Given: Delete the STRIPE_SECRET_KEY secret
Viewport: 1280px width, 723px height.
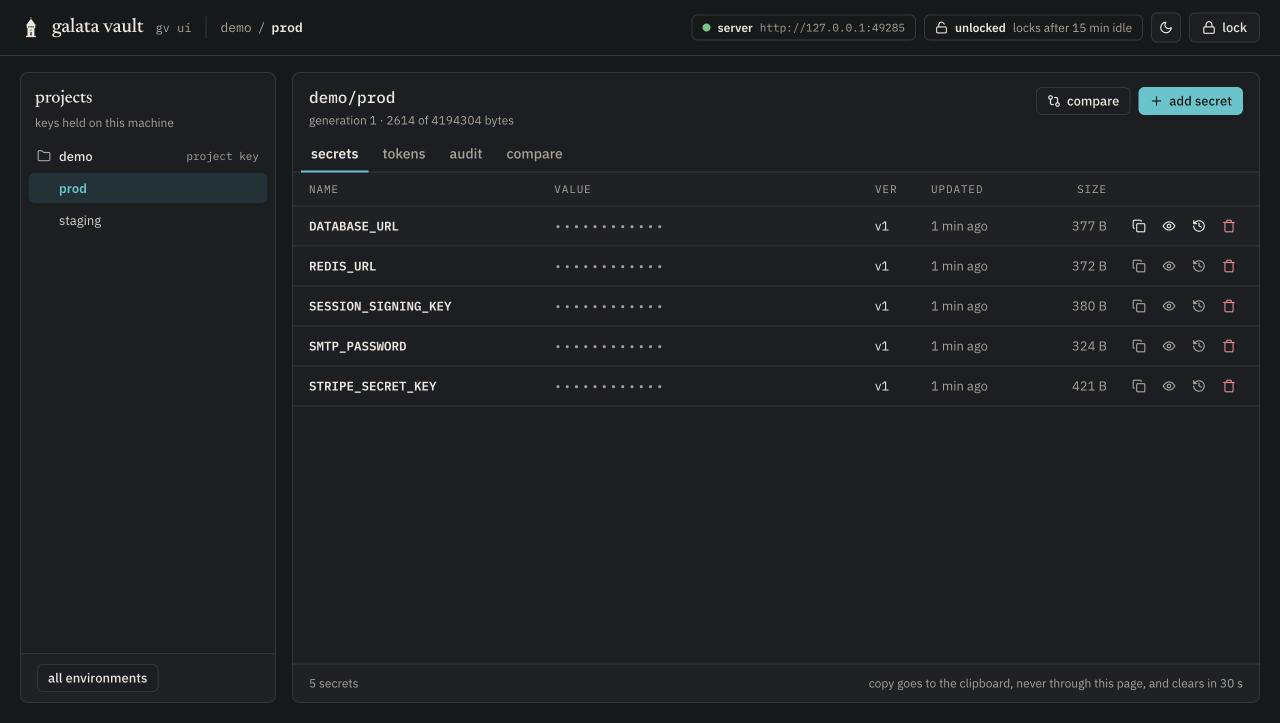Looking at the screenshot, I should [x=1229, y=386].
